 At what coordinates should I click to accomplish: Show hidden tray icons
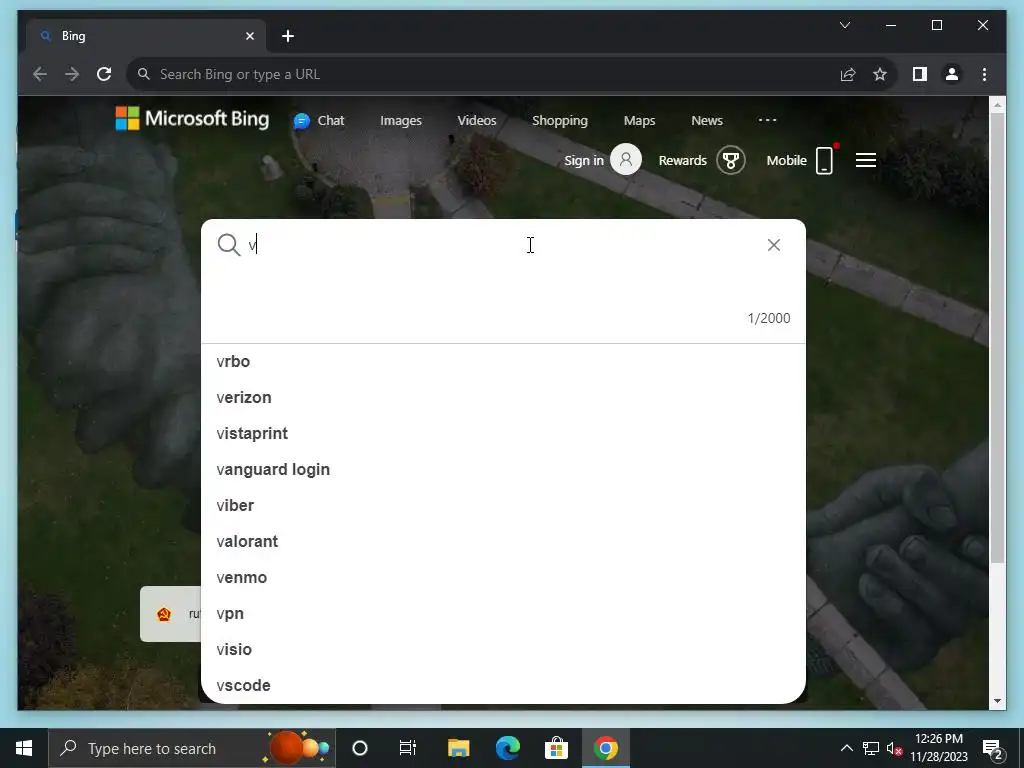click(x=846, y=748)
